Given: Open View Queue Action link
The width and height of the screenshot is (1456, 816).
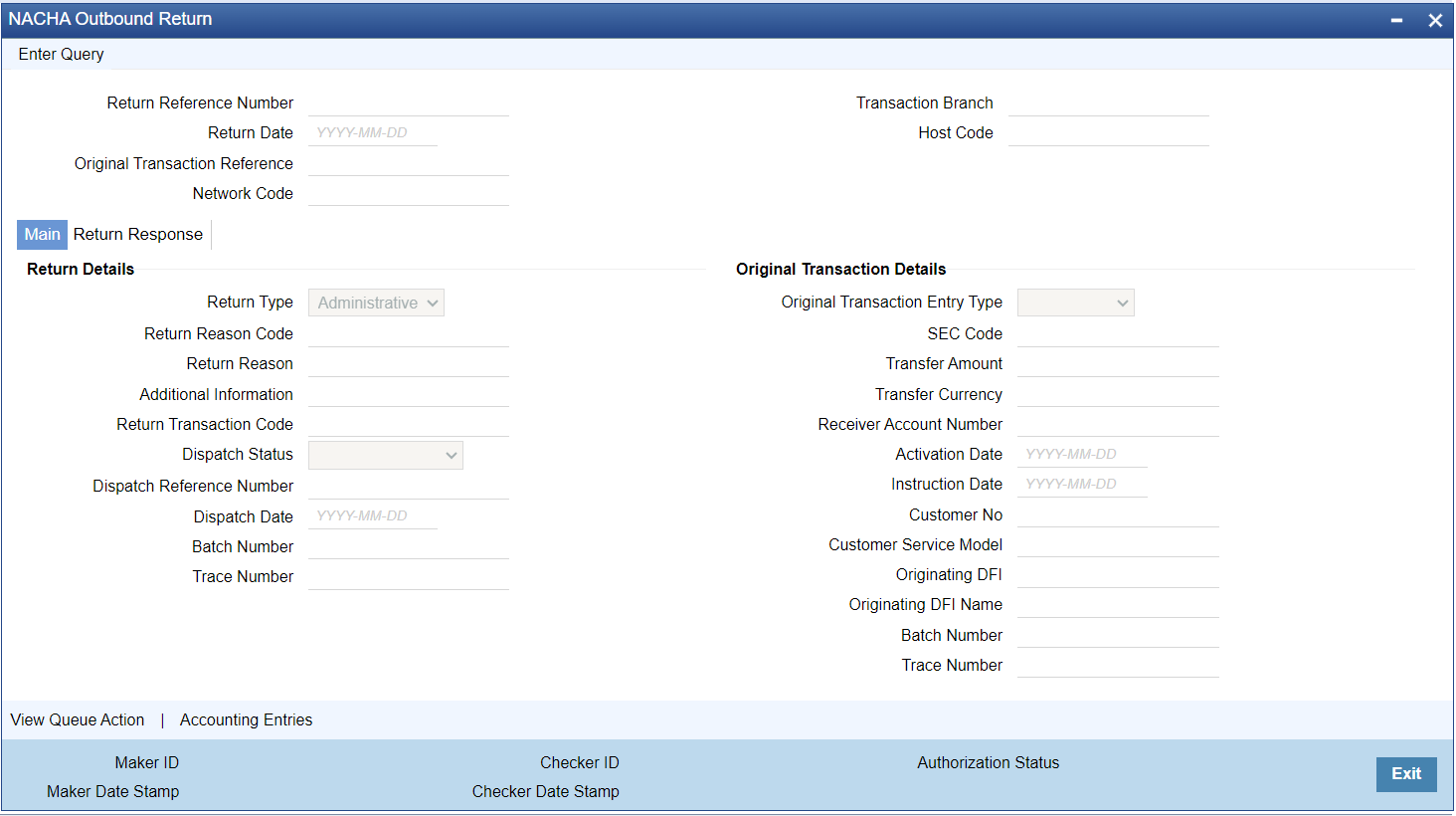Looking at the screenshot, I should pyautogui.click(x=78, y=720).
